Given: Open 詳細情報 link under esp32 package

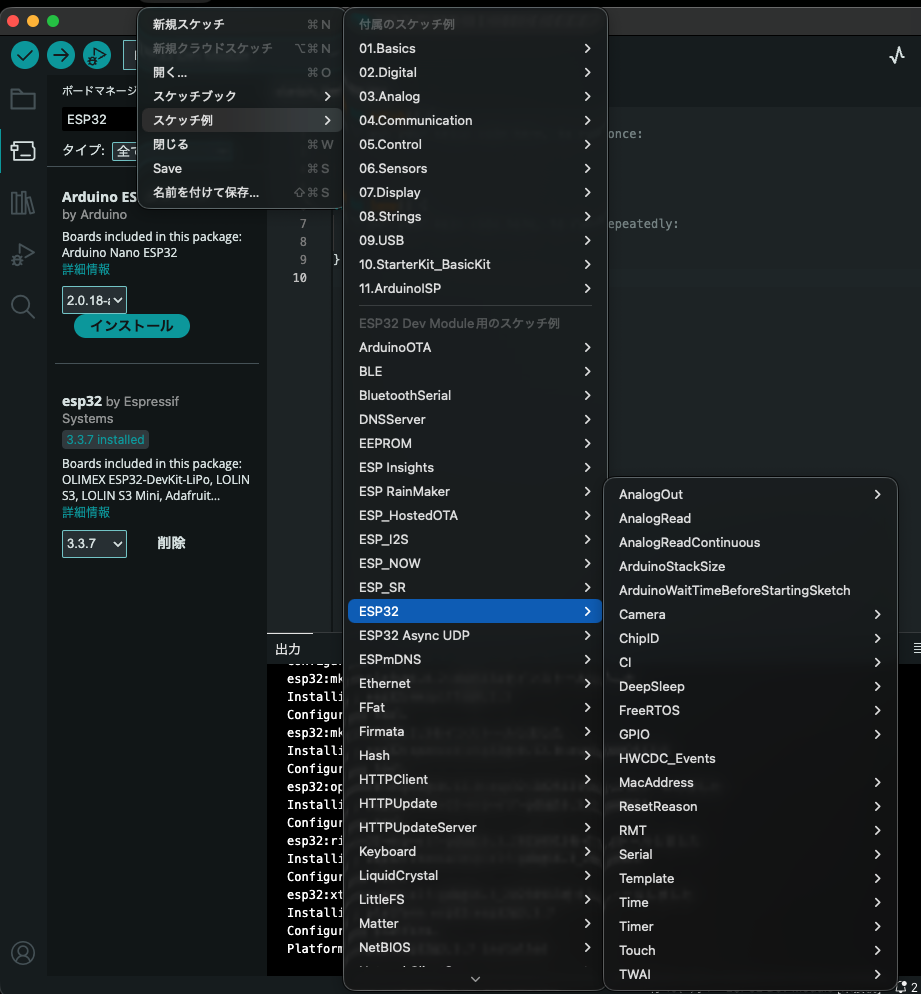Looking at the screenshot, I should tap(86, 512).
